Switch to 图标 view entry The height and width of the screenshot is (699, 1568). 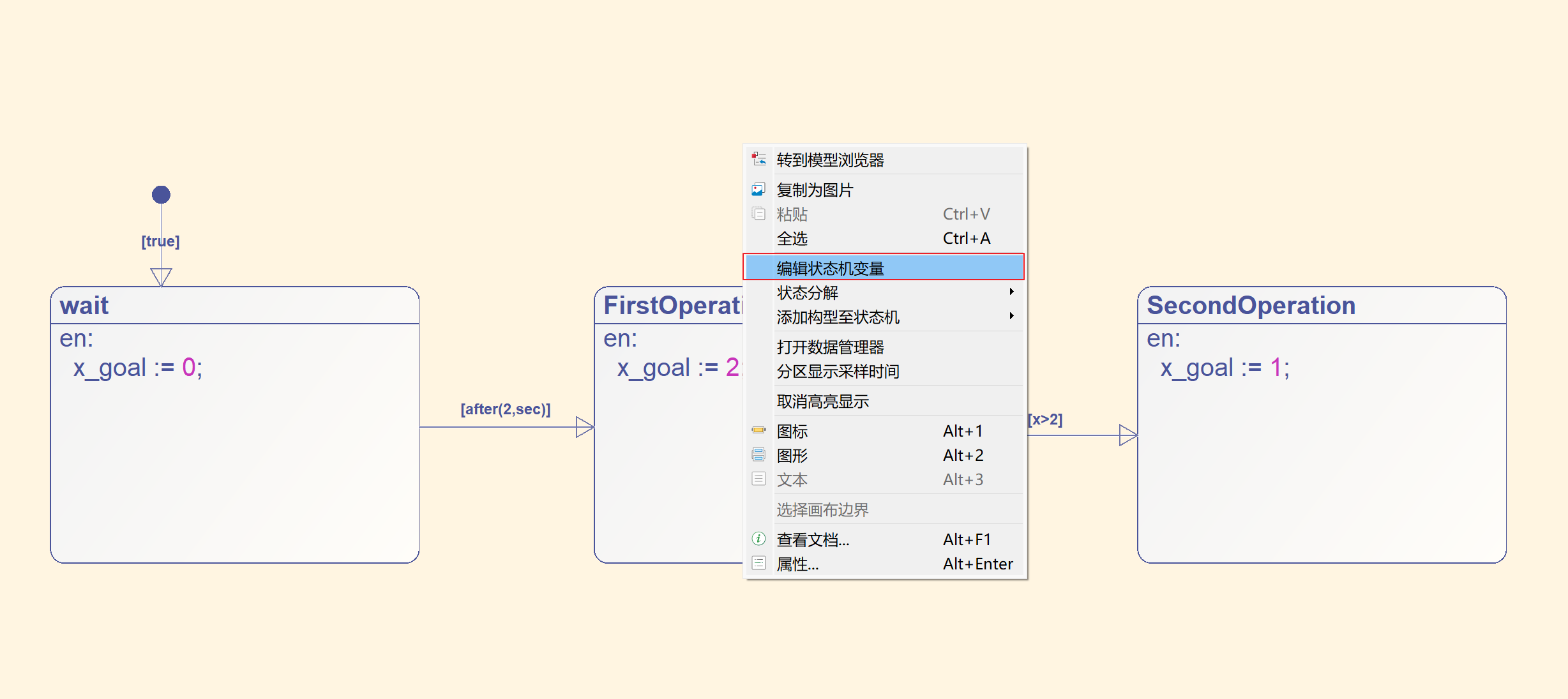coord(885,431)
